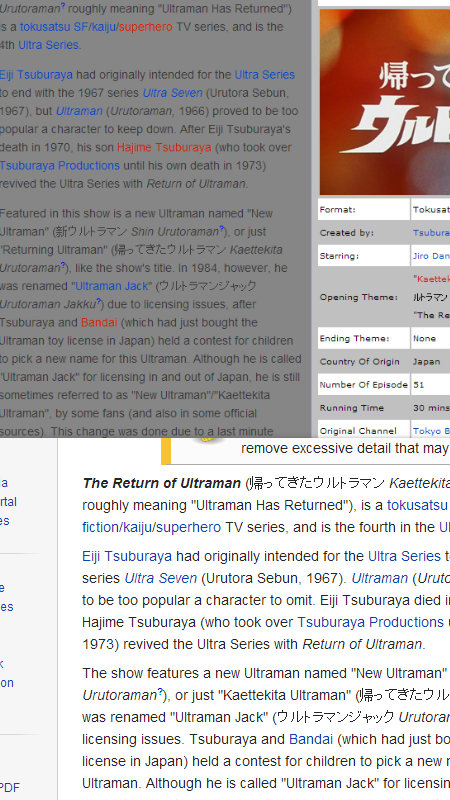
Task: Open Tsuburaya Productions link in gray section
Action: tap(60, 166)
